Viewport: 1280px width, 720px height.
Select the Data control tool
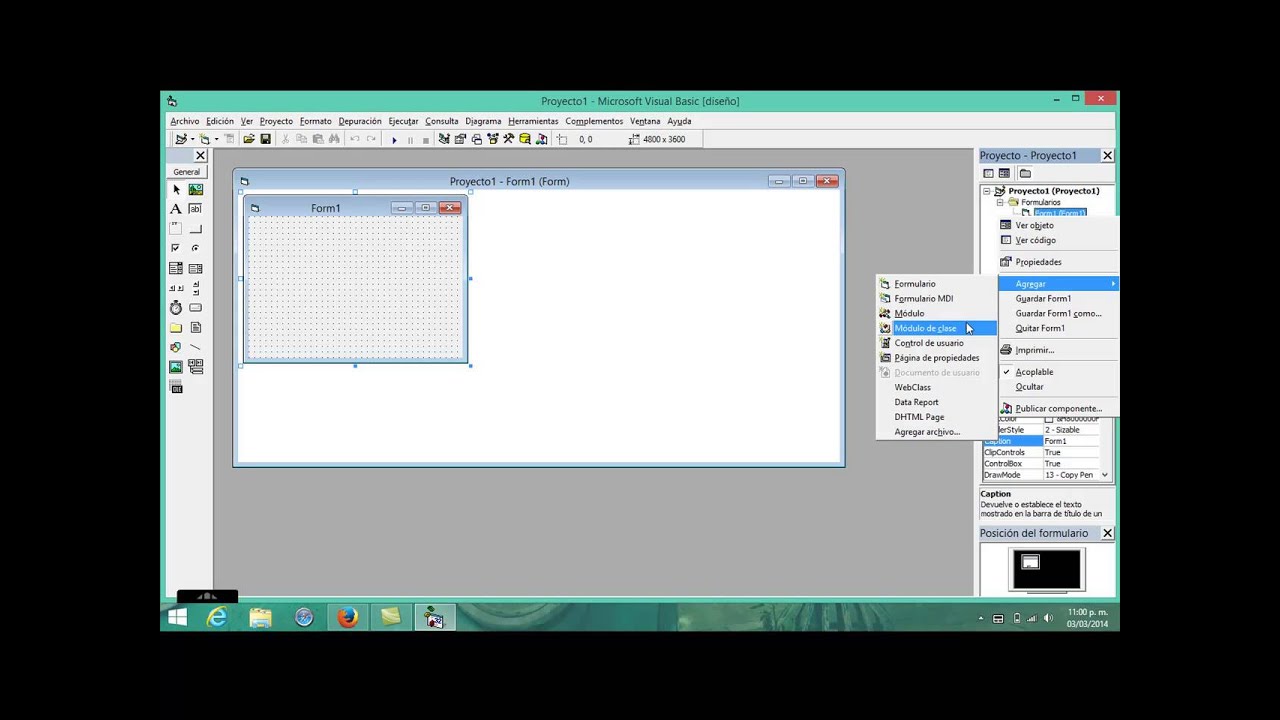pos(195,367)
